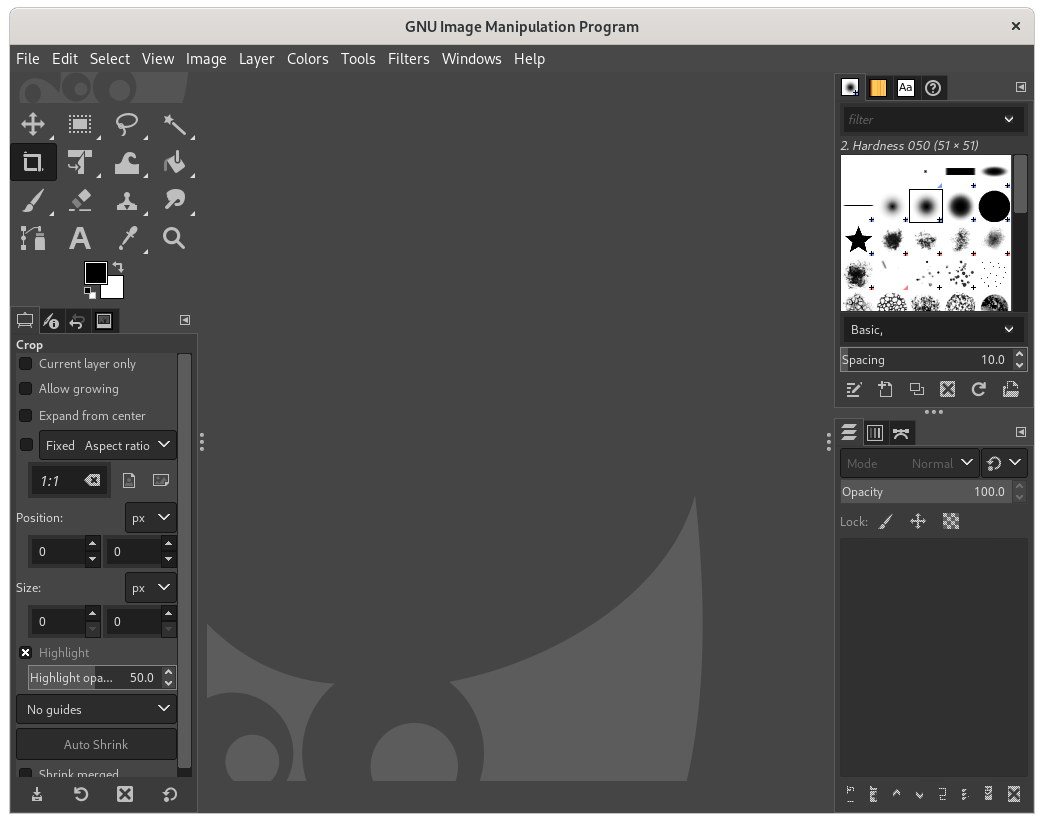1044x823 pixels.
Task: Toggle the Fixed aspect ratio checkbox
Action: [x=26, y=445]
